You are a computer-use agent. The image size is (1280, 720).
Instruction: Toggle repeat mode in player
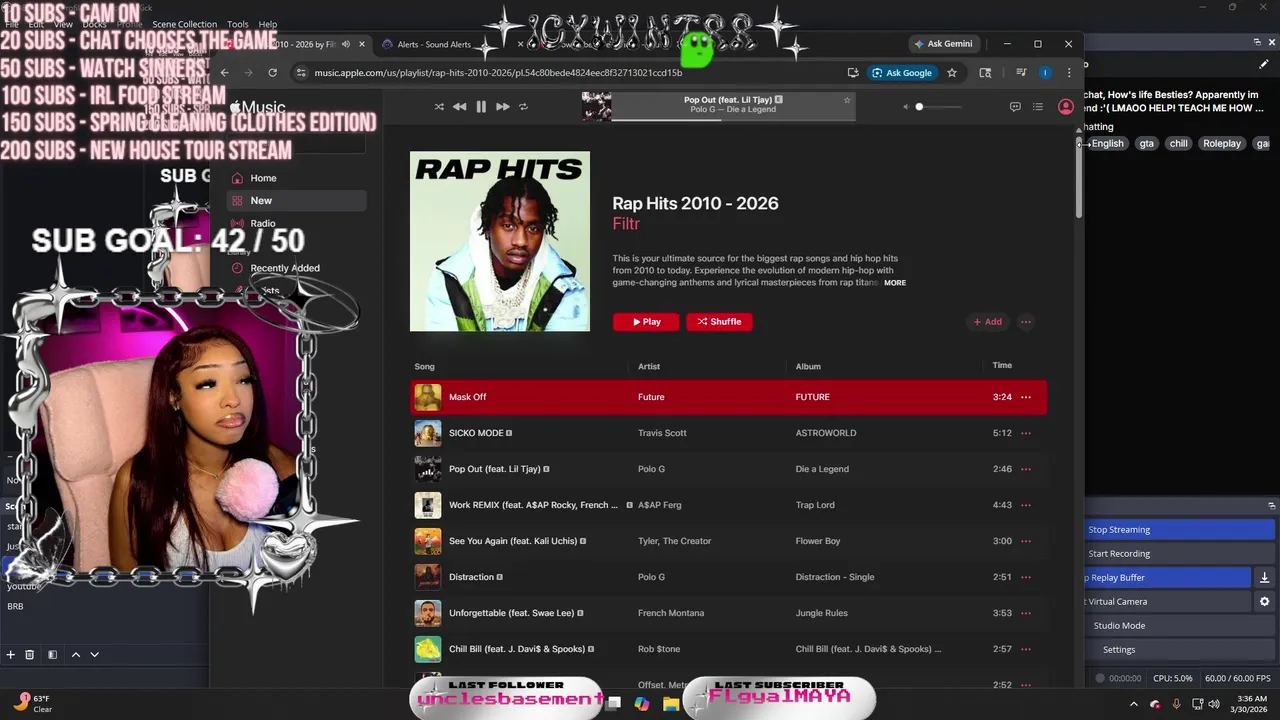[523, 107]
